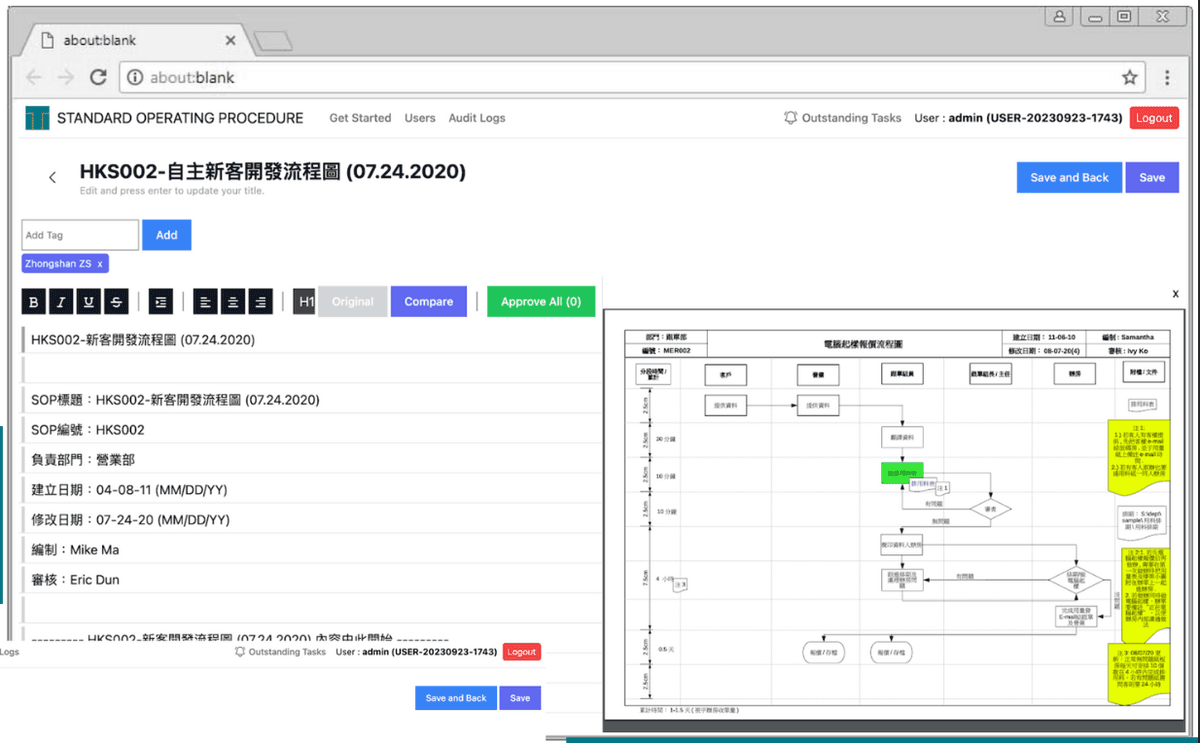This screenshot has height=743, width=1200.
Task: Click the STANDARD OPERATING PROCEDURE heading
Action: tap(180, 118)
